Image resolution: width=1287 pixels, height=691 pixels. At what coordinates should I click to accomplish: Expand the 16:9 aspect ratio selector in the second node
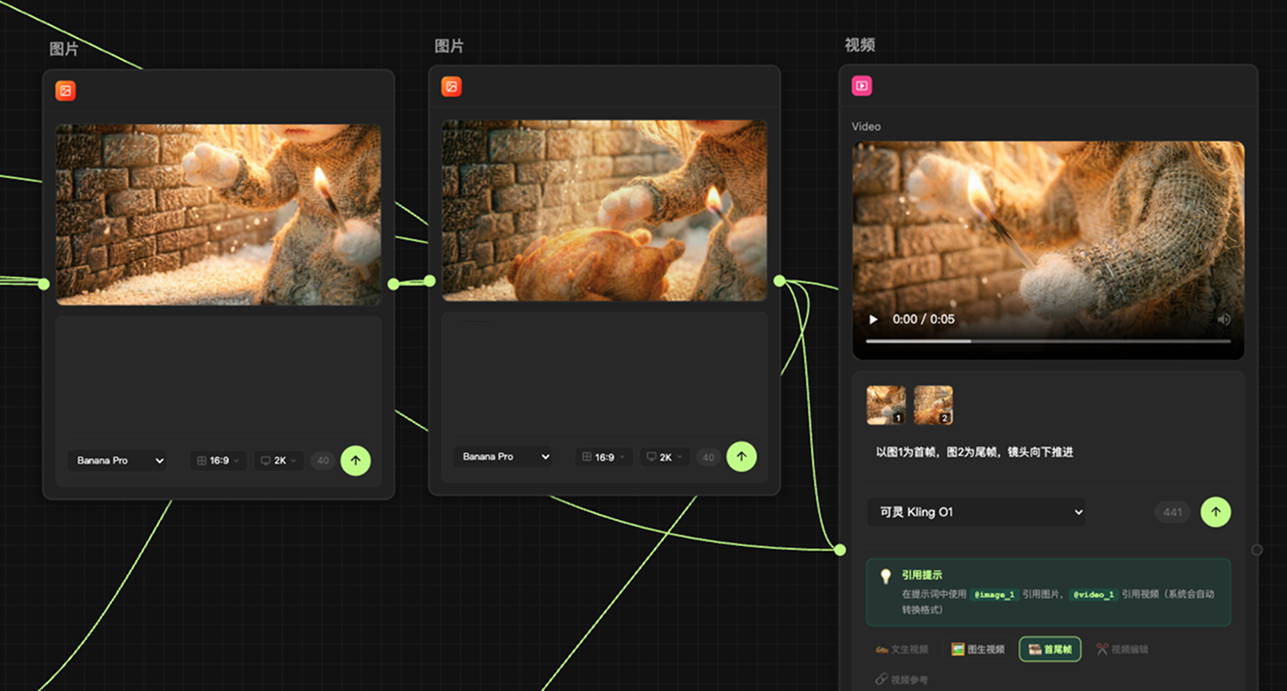point(604,457)
